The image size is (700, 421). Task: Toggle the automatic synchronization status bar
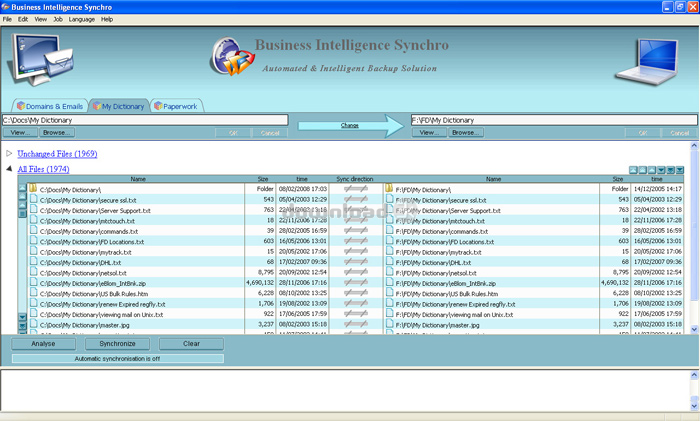coord(118,358)
